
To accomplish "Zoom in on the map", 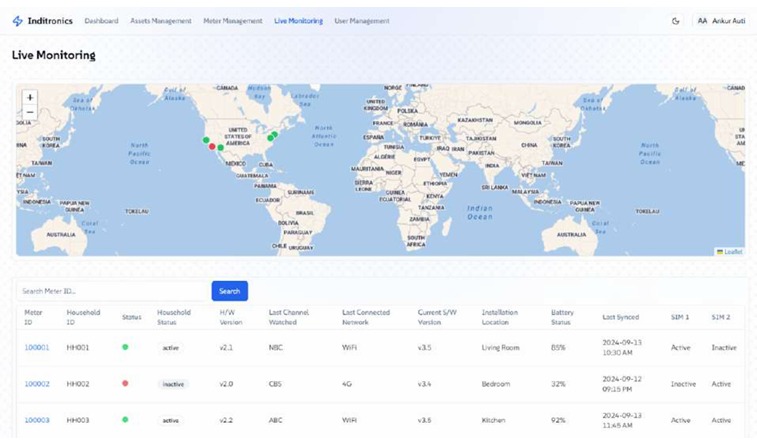I will tap(30, 97).
